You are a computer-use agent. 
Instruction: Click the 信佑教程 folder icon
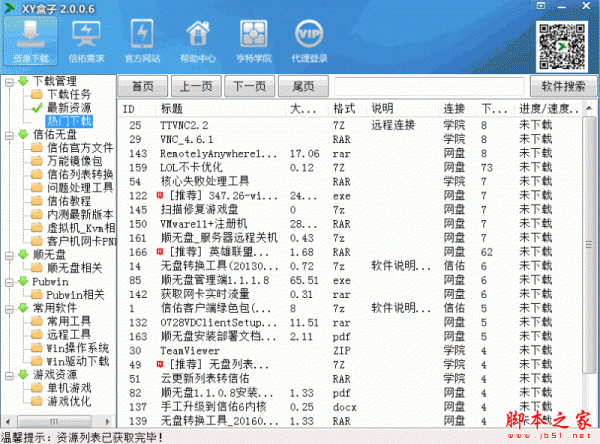pos(37,201)
